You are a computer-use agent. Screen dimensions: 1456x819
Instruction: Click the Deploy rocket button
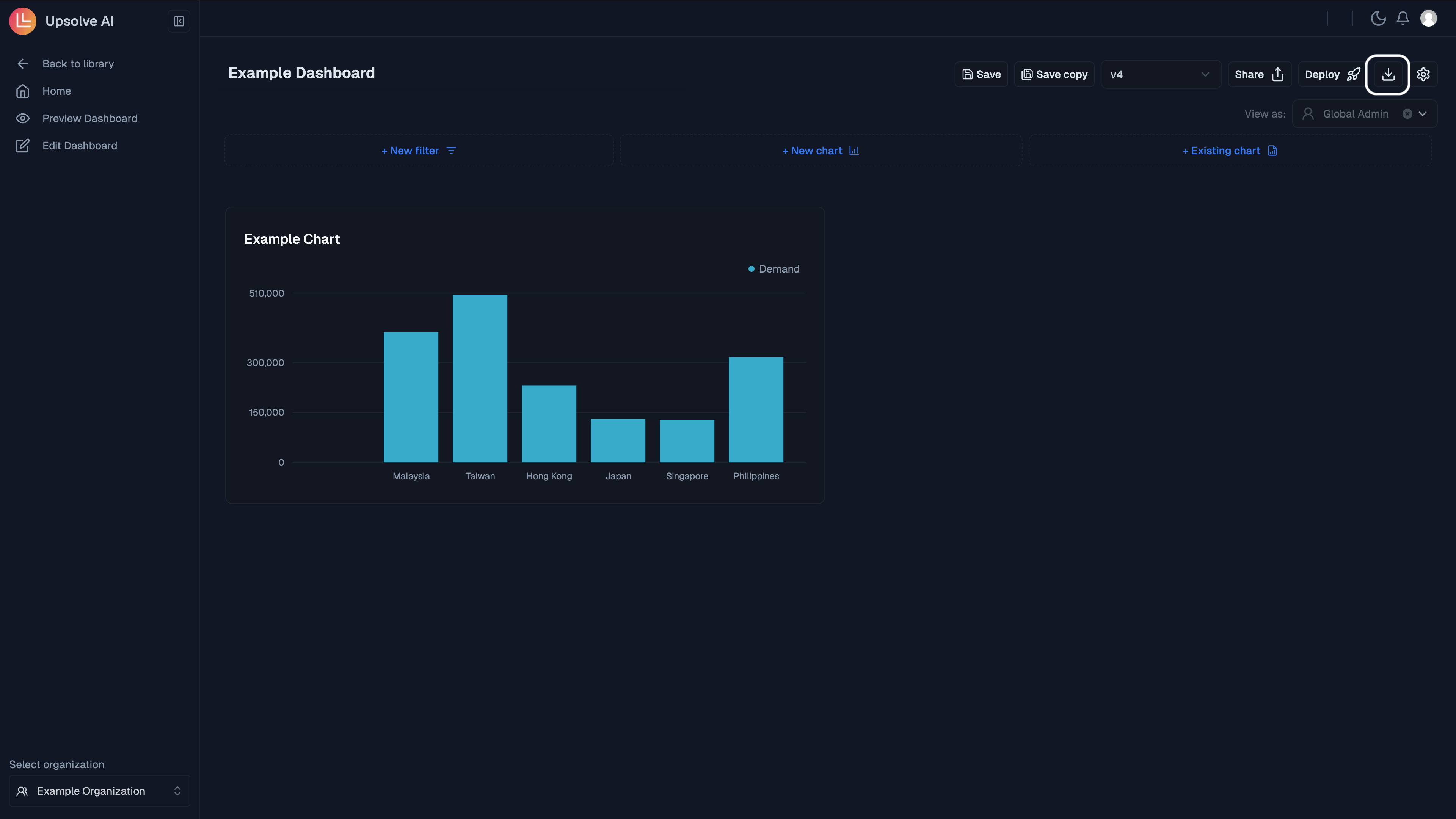1332,75
